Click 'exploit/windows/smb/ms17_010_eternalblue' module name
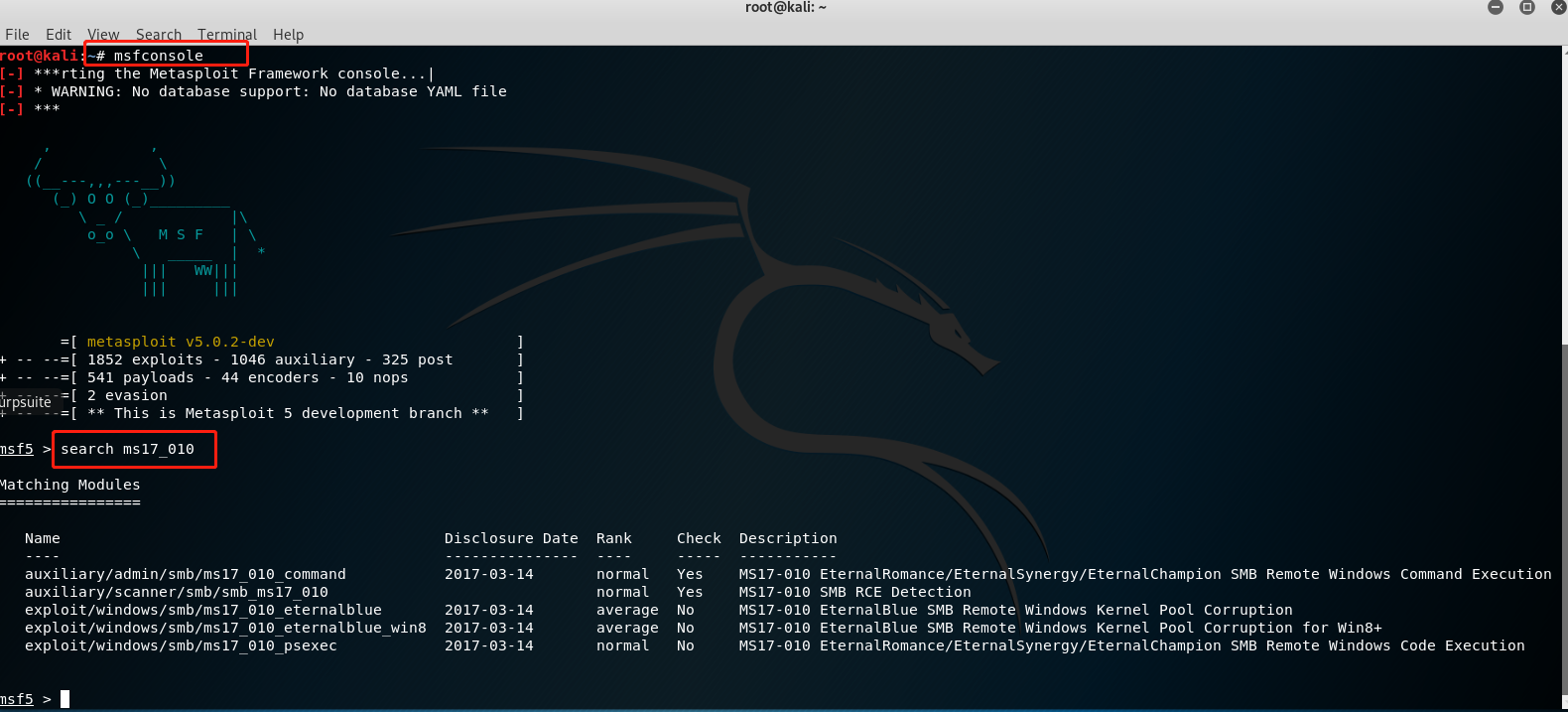Image resolution: width=1568 pixels, height=712 pixels. click(203, 610)
